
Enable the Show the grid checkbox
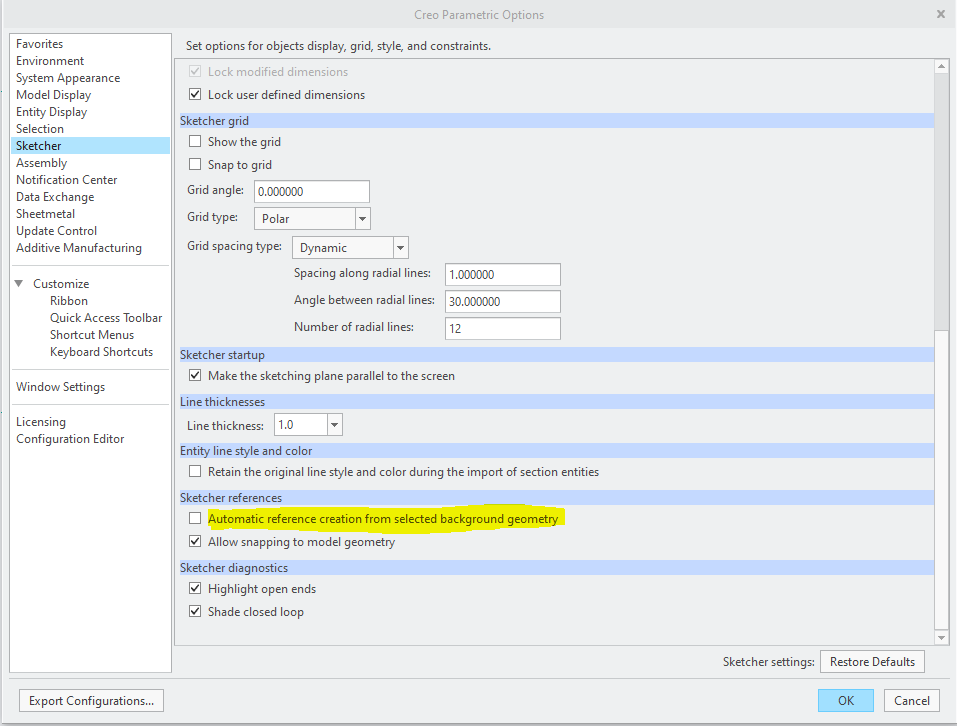click(195, 141)
